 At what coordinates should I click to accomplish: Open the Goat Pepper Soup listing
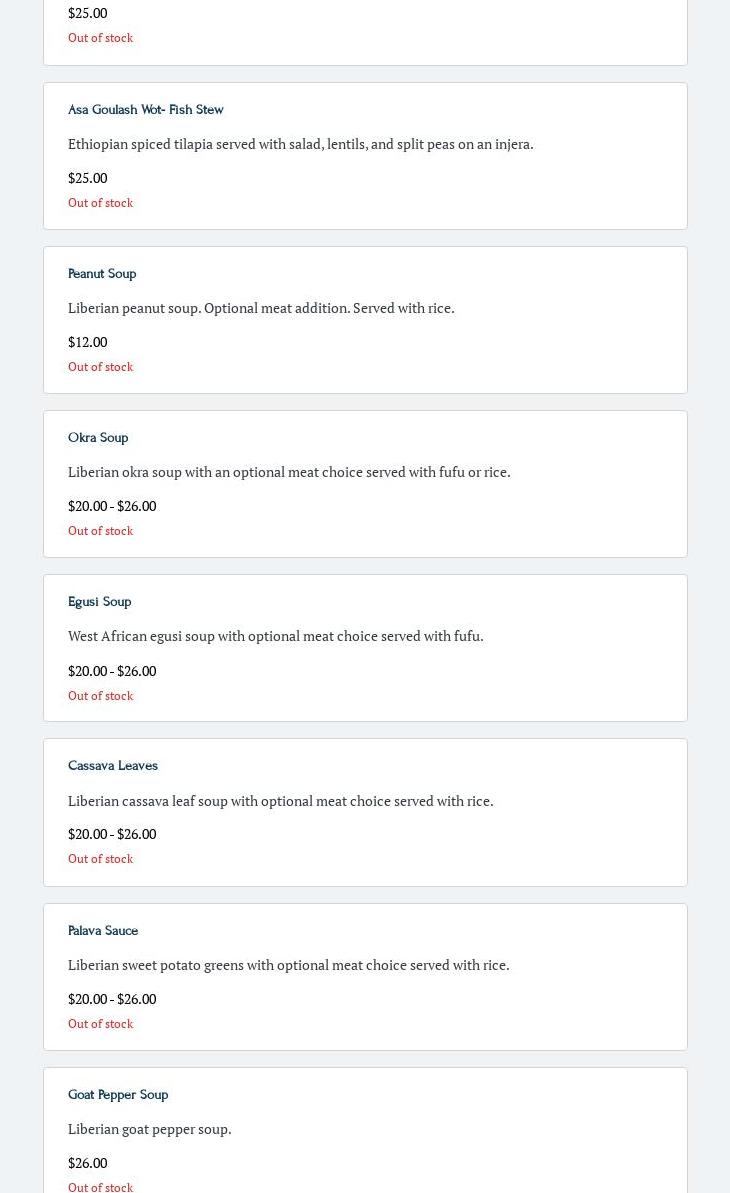point(118,1094)
